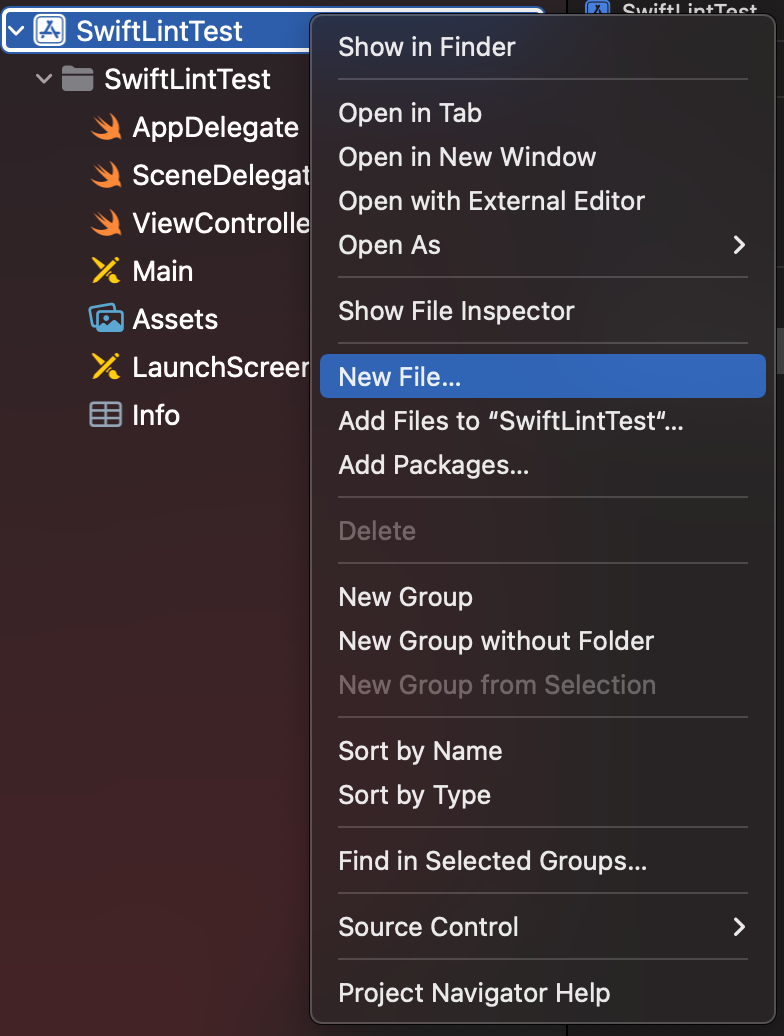Click the Main storyboard icon
The image size is (784, 1036).
click(x=106, y=271)
